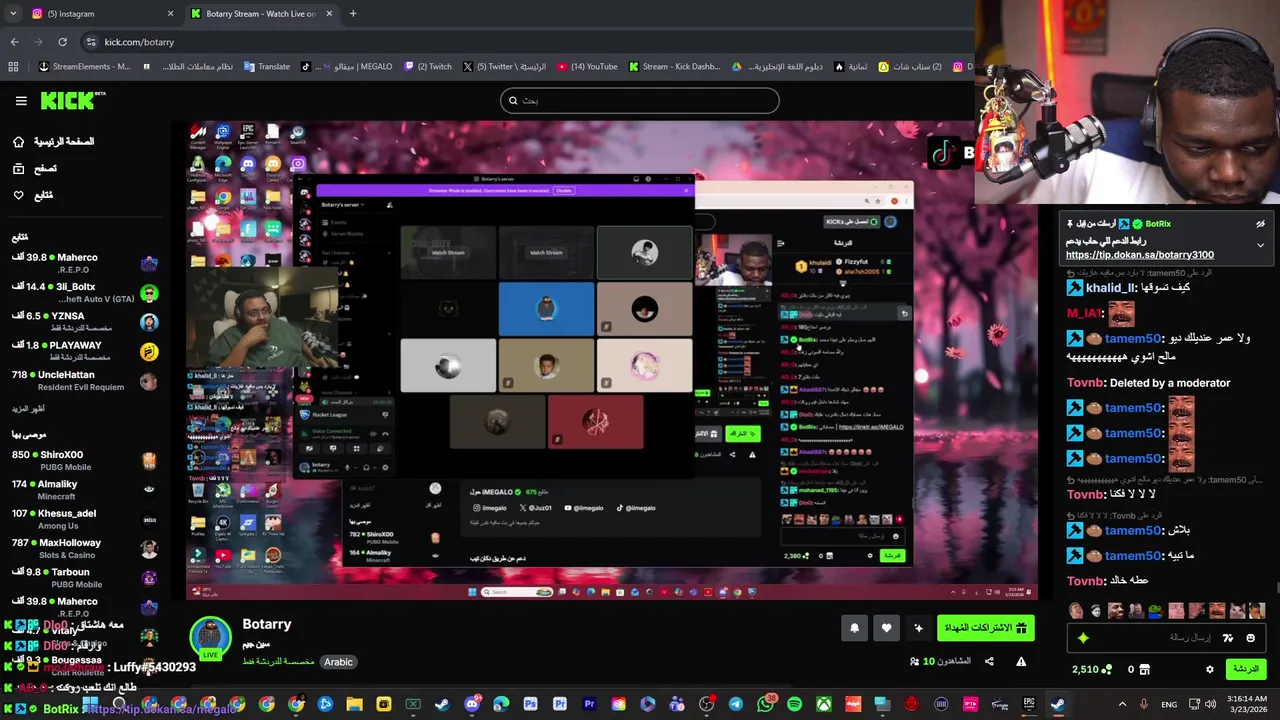Go back in browser history
This screenshot has height=720, width=1280.
click(14, 42)
